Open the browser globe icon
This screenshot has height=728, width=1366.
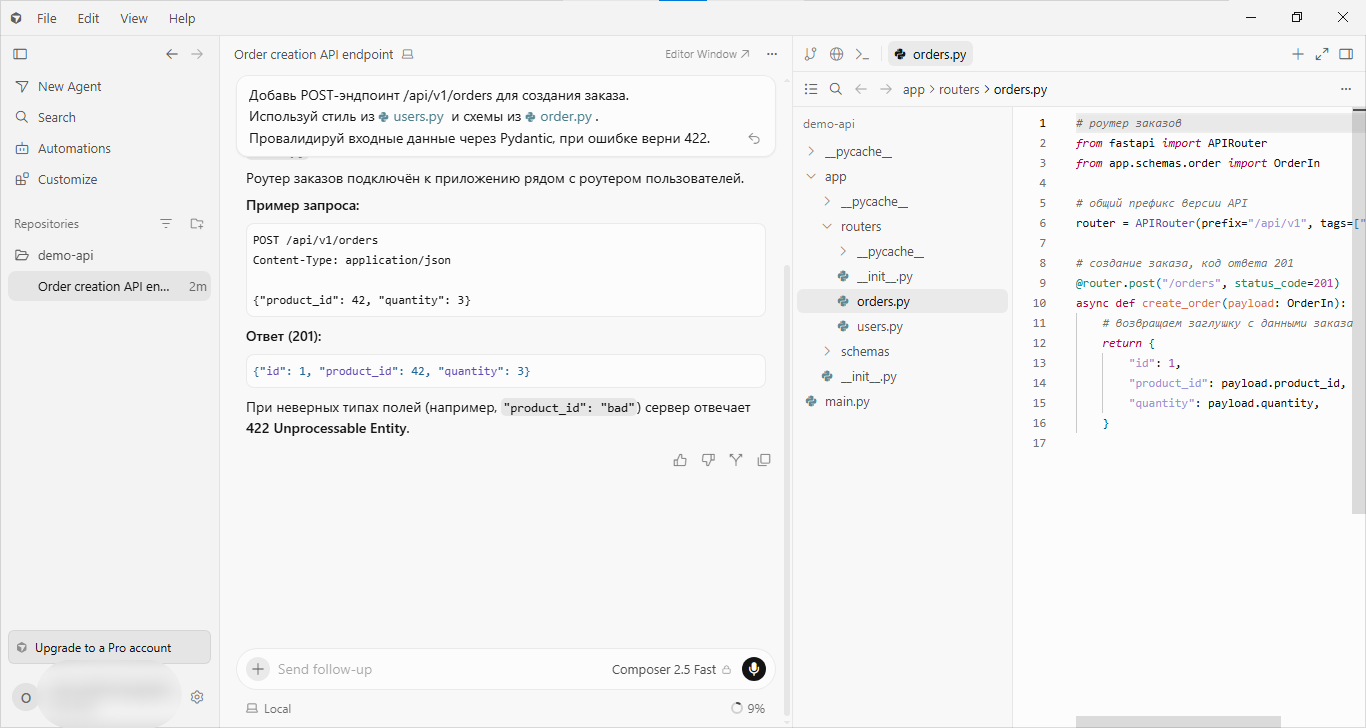pos(836,54)
